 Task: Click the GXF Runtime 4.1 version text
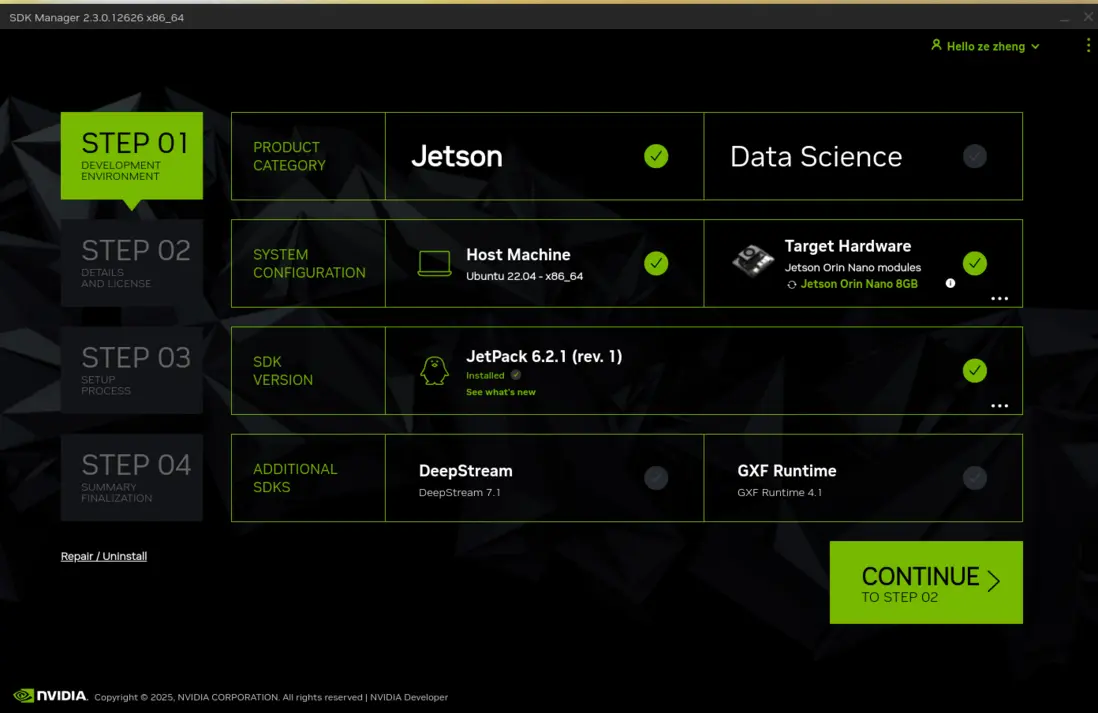click(x=779, y=492)
